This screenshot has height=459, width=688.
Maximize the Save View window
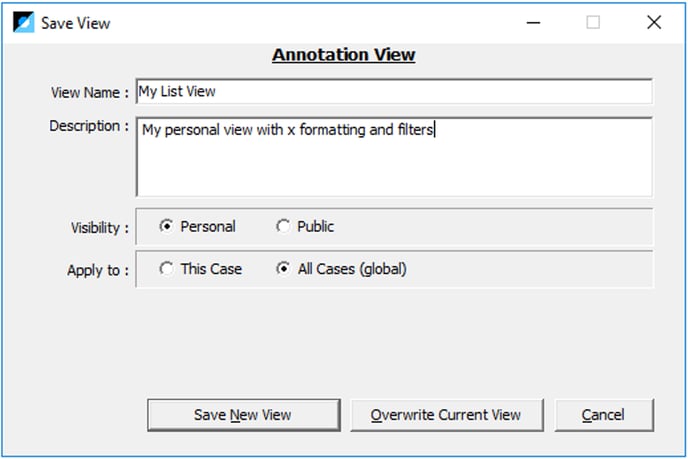593,22
